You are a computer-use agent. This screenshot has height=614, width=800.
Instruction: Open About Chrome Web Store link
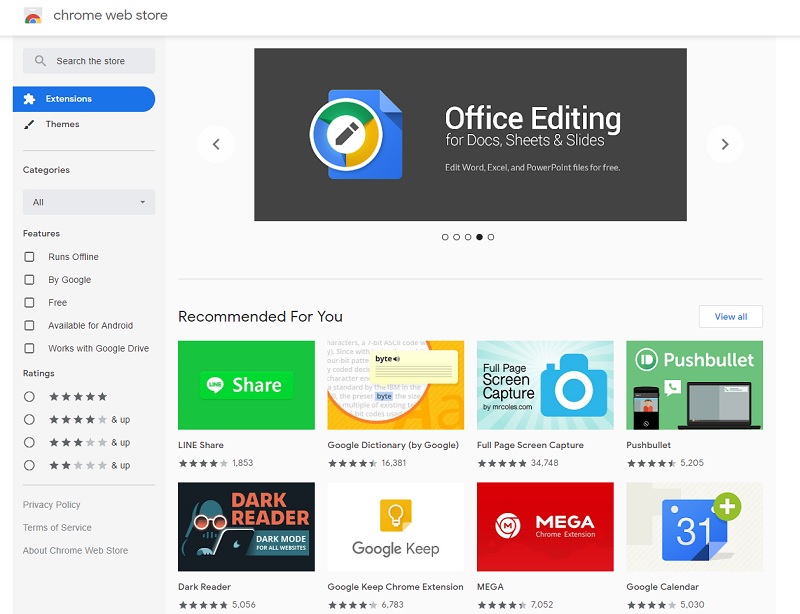tap(76, 551)
